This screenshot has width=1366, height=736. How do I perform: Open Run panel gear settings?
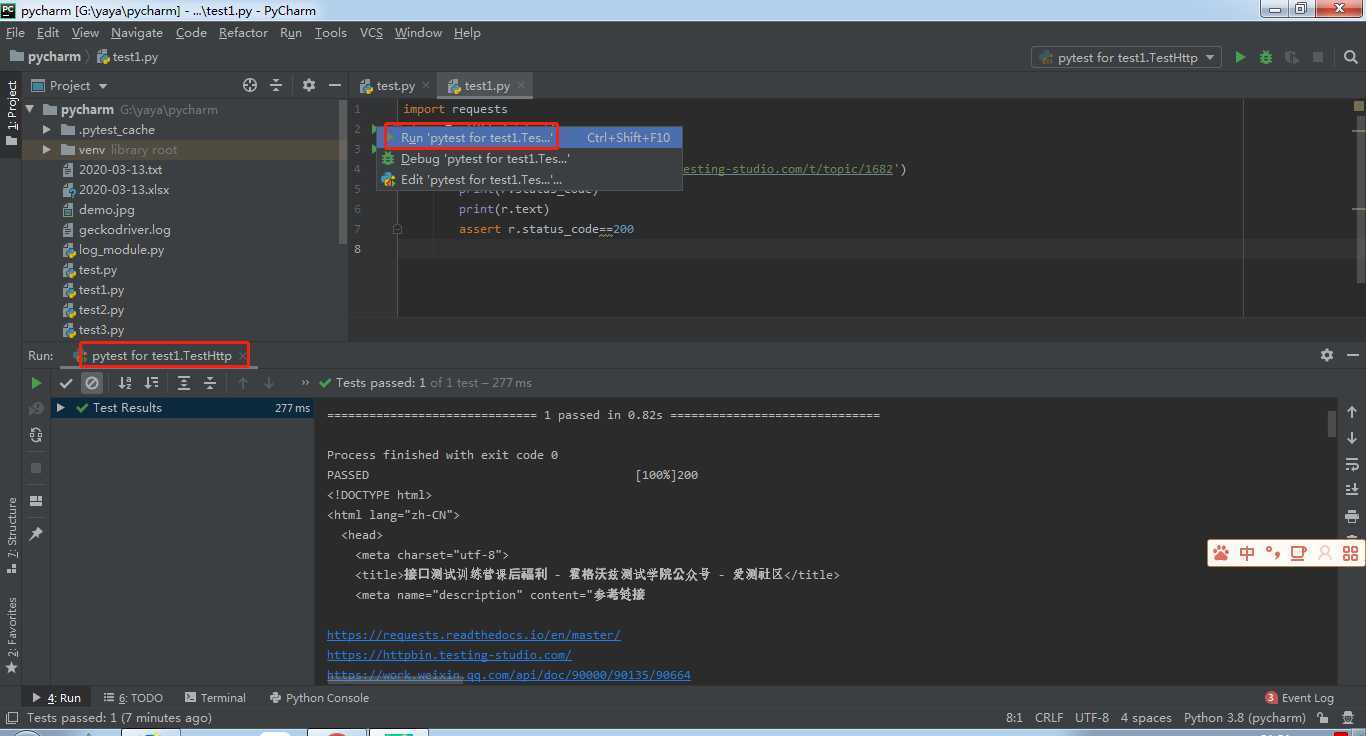1327,355
